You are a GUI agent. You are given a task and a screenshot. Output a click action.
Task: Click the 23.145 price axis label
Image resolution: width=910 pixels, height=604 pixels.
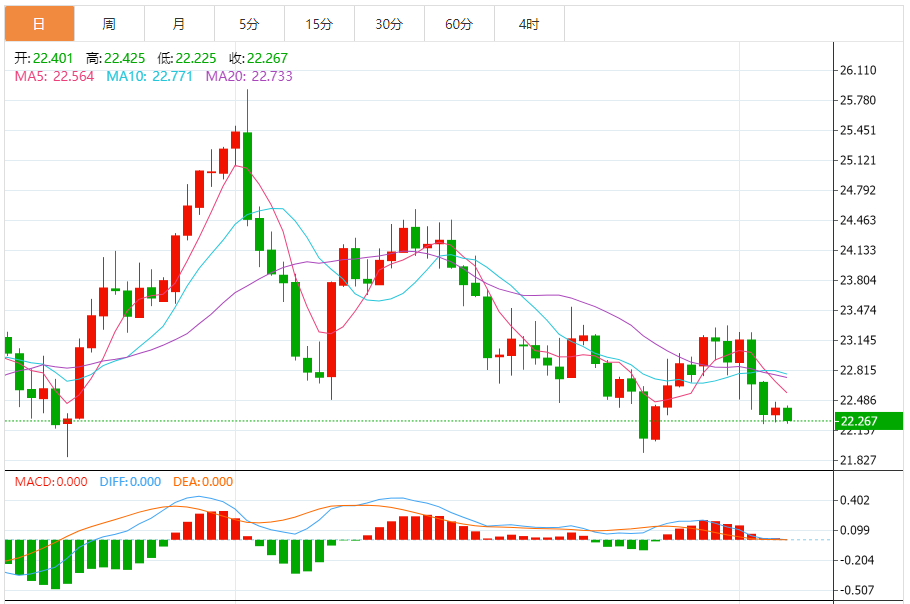pyautogui.click(x=858, y=341)
